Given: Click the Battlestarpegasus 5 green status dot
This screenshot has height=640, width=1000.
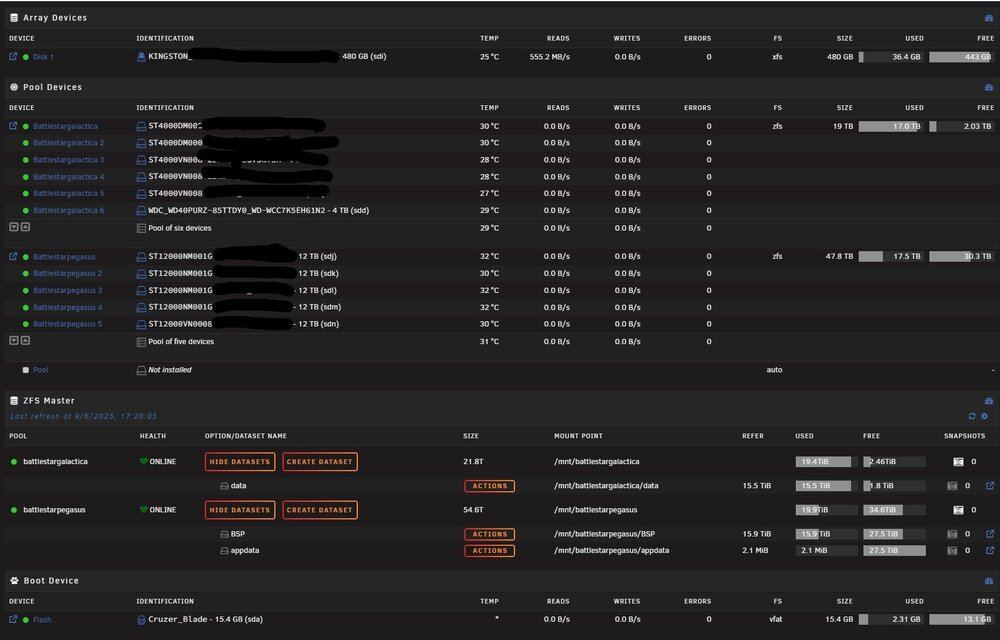Looking at the screenshot, I should tap(26, 324).
